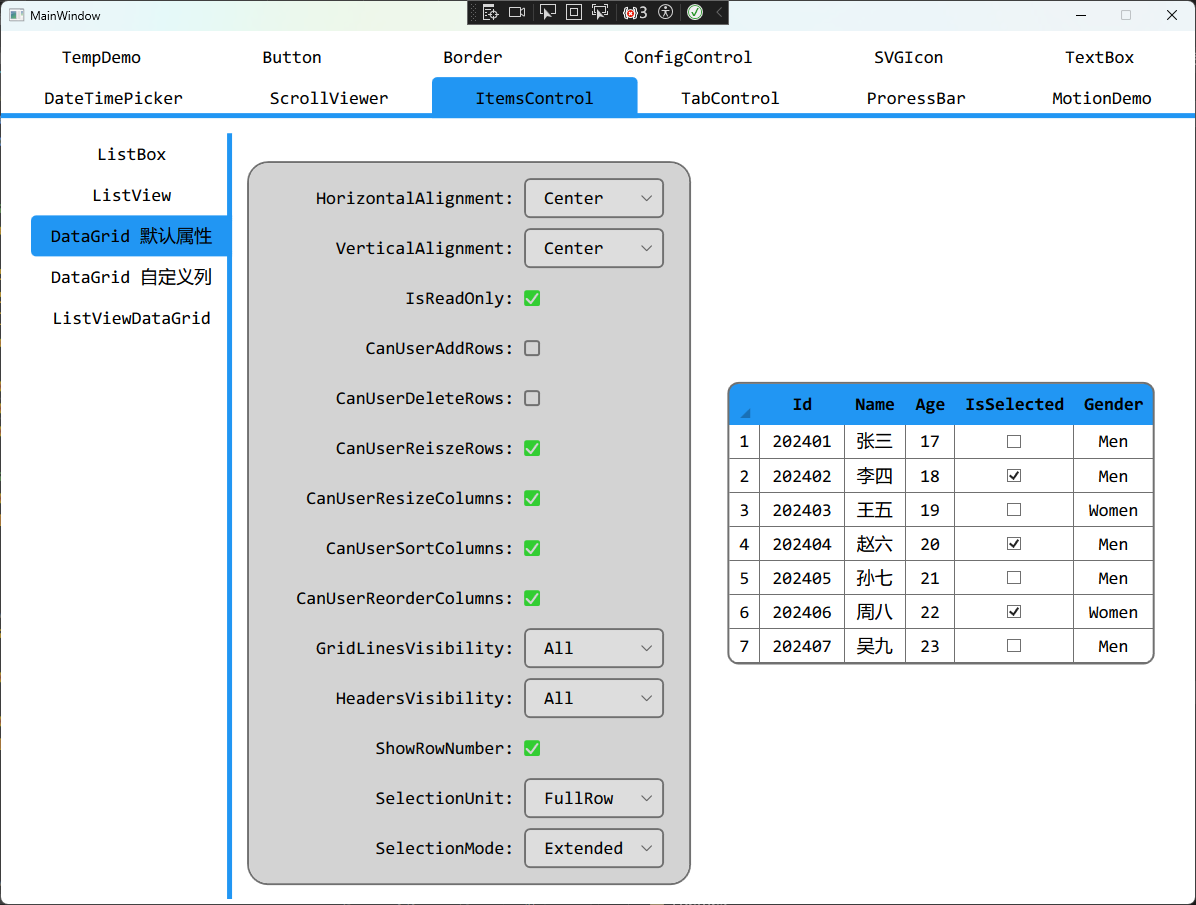Image resolution: width=1196 pixels, height=905 pixels.
Task: Click age cell 19
Action: point(930,510)
